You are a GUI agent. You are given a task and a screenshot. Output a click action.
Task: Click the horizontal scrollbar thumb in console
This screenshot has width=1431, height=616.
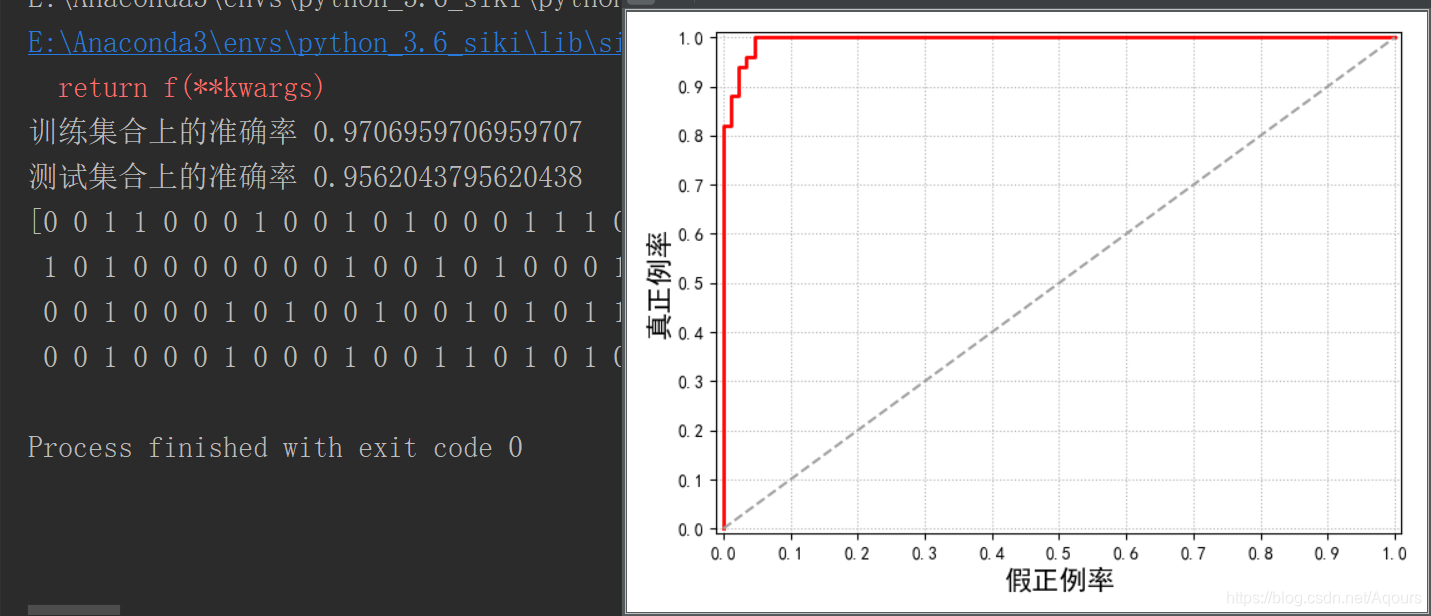click(74, 610)
